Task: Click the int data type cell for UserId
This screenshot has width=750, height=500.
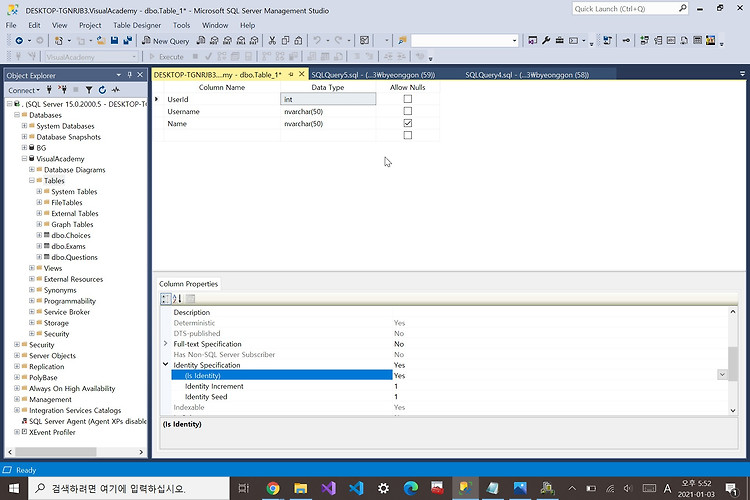Action: (x=328, y=99)
